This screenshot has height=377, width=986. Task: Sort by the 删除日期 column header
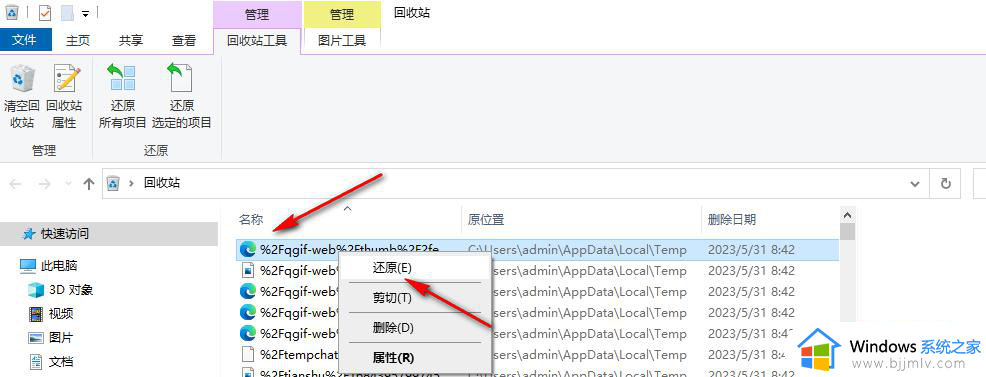click(732, 220)
